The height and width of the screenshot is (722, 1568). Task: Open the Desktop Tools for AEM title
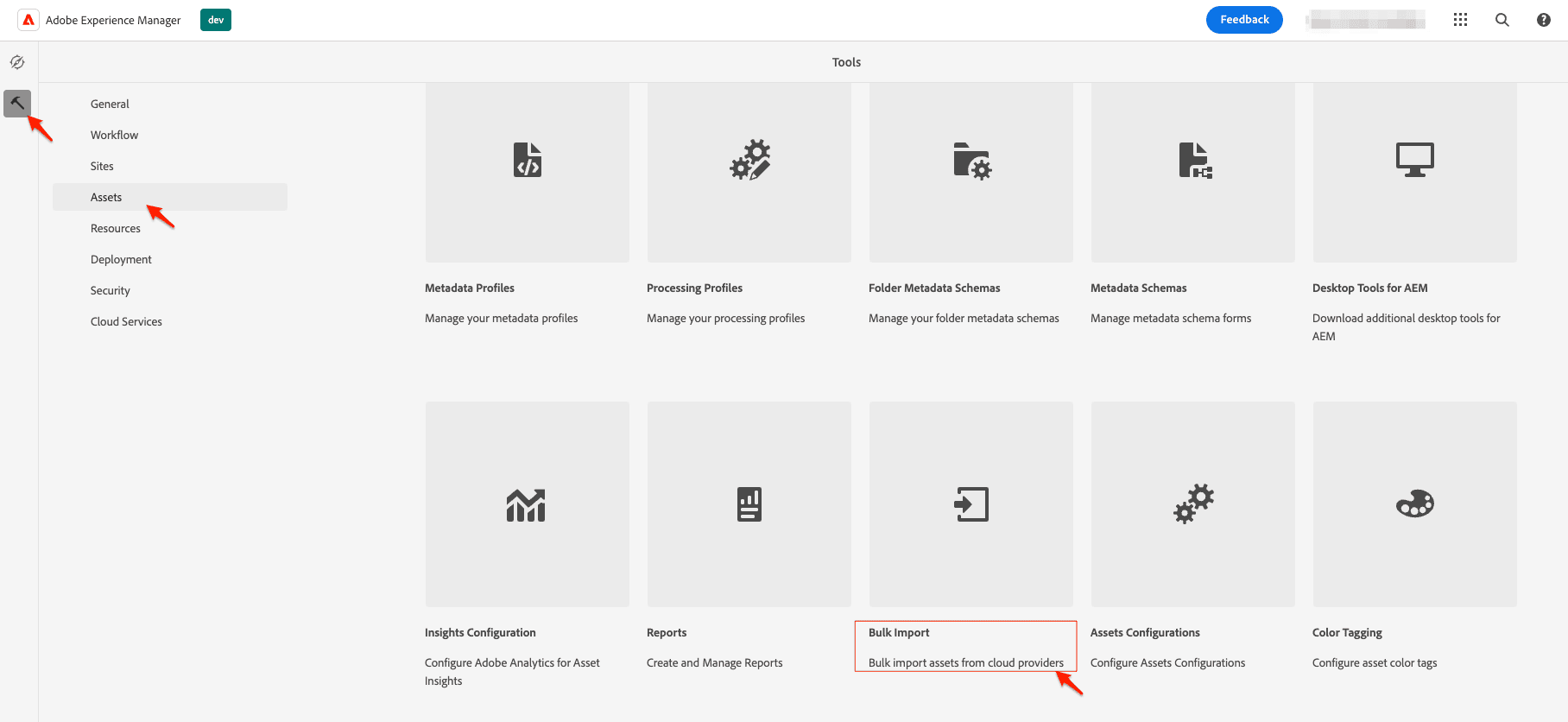(1369, 288)
